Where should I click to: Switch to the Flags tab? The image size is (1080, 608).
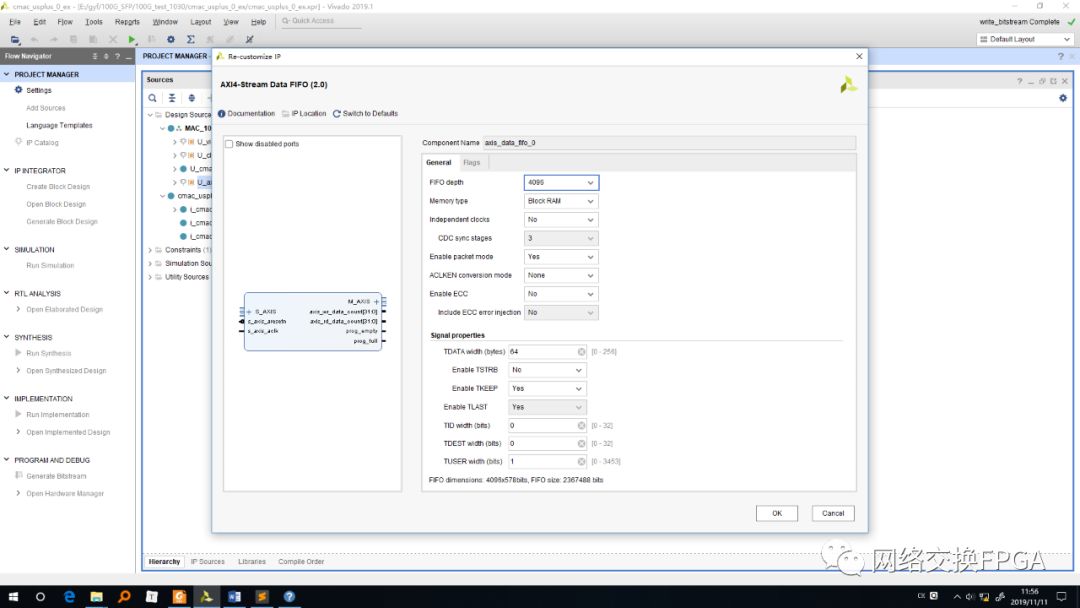(472, 163)
